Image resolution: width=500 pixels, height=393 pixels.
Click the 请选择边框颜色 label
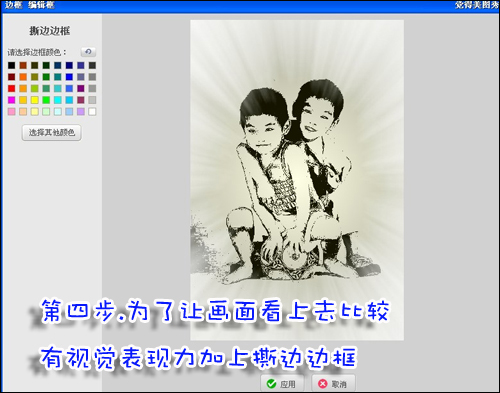tap(37, 52)
